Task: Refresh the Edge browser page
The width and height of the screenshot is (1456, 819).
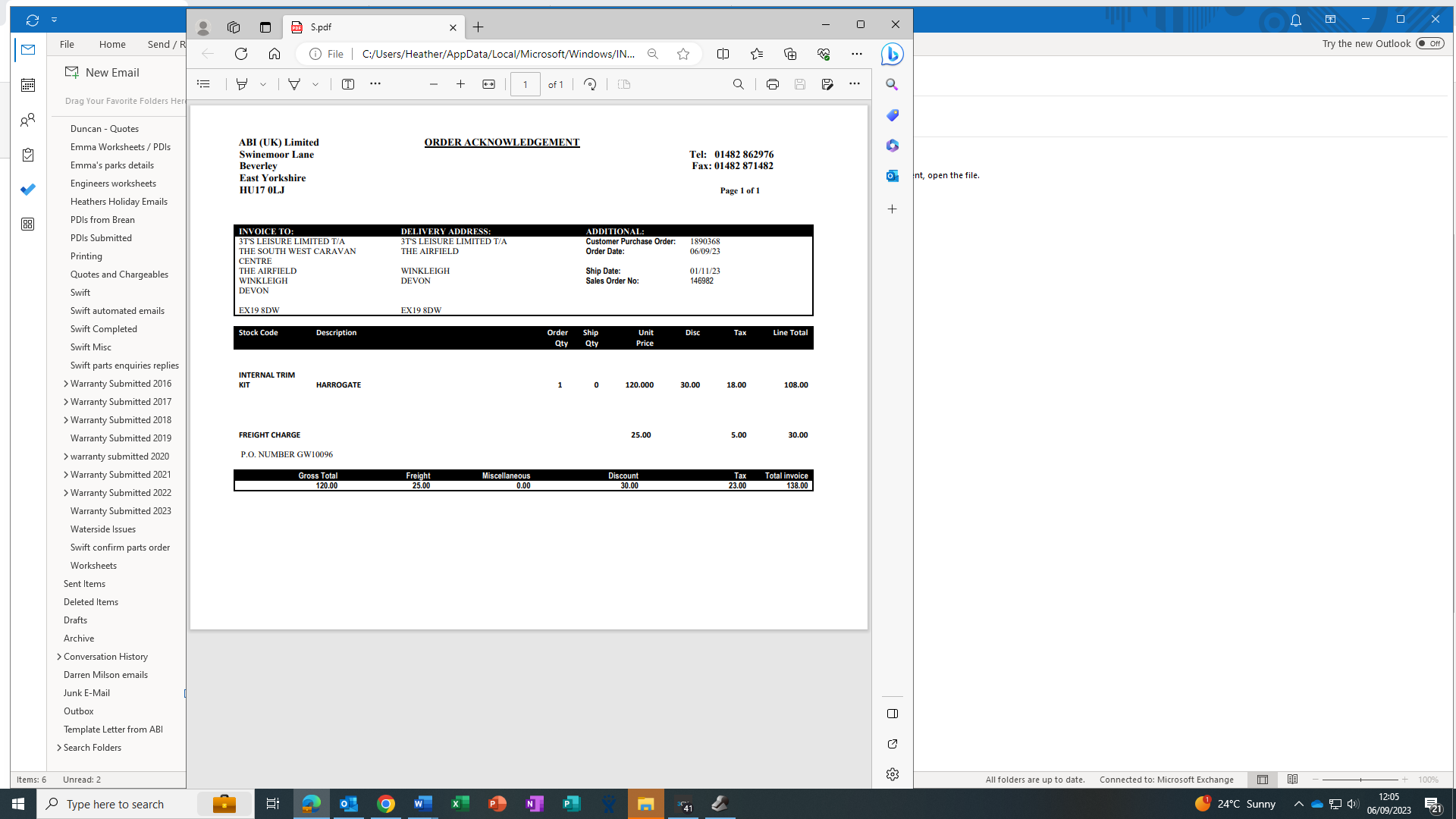Action: tap(241, 54)
